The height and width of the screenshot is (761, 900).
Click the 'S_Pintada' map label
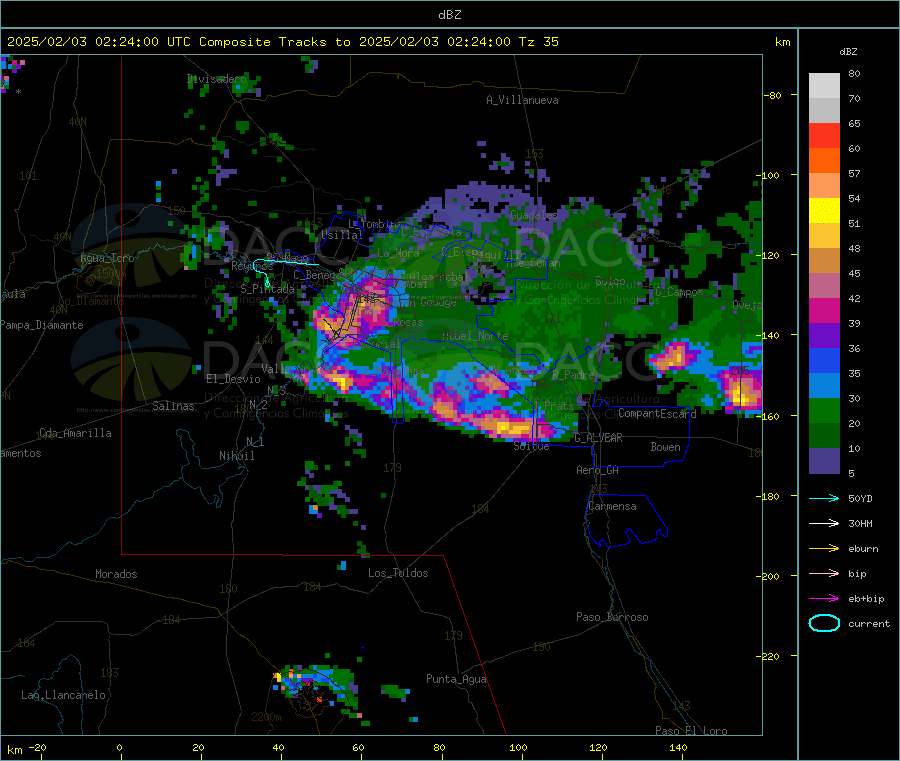tap(267, 289)
